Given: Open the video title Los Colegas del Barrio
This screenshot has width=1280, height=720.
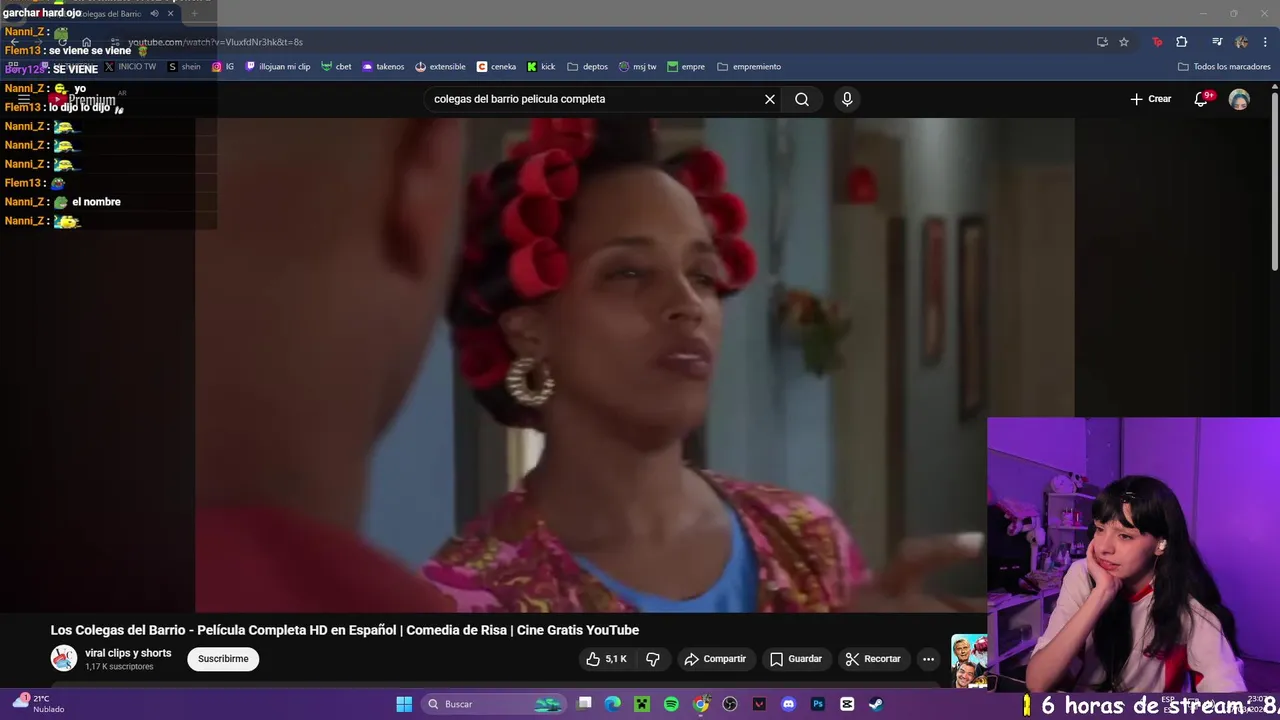Looking at the screenshot, I should click(x=345, y=630).
